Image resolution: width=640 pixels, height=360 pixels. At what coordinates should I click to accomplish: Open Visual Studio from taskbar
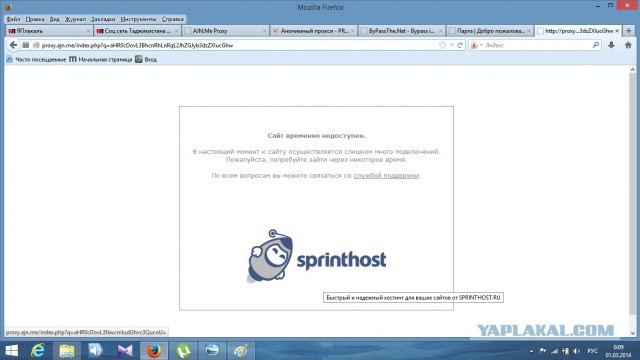tap(125, 351)
